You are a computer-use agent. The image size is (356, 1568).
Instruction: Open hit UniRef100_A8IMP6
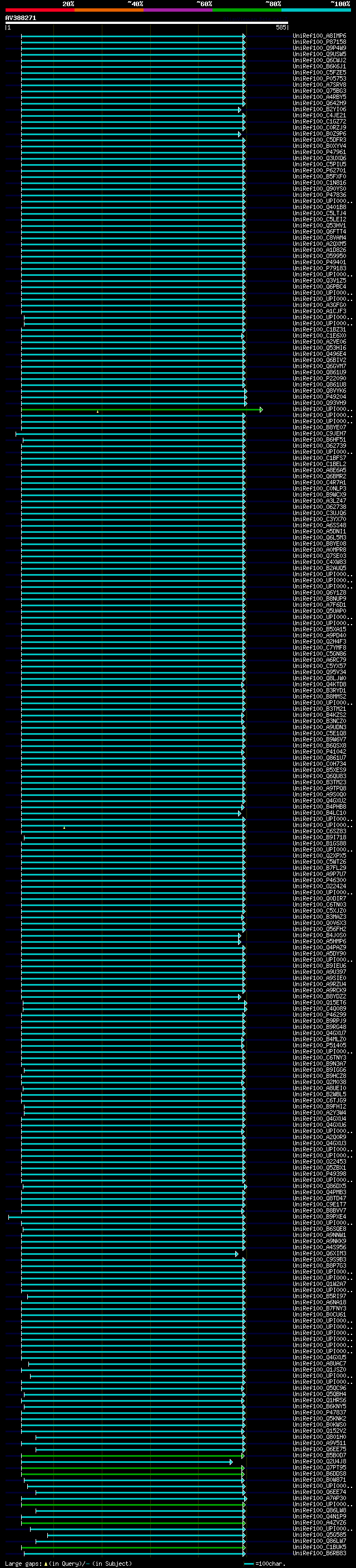coord(319,36)
